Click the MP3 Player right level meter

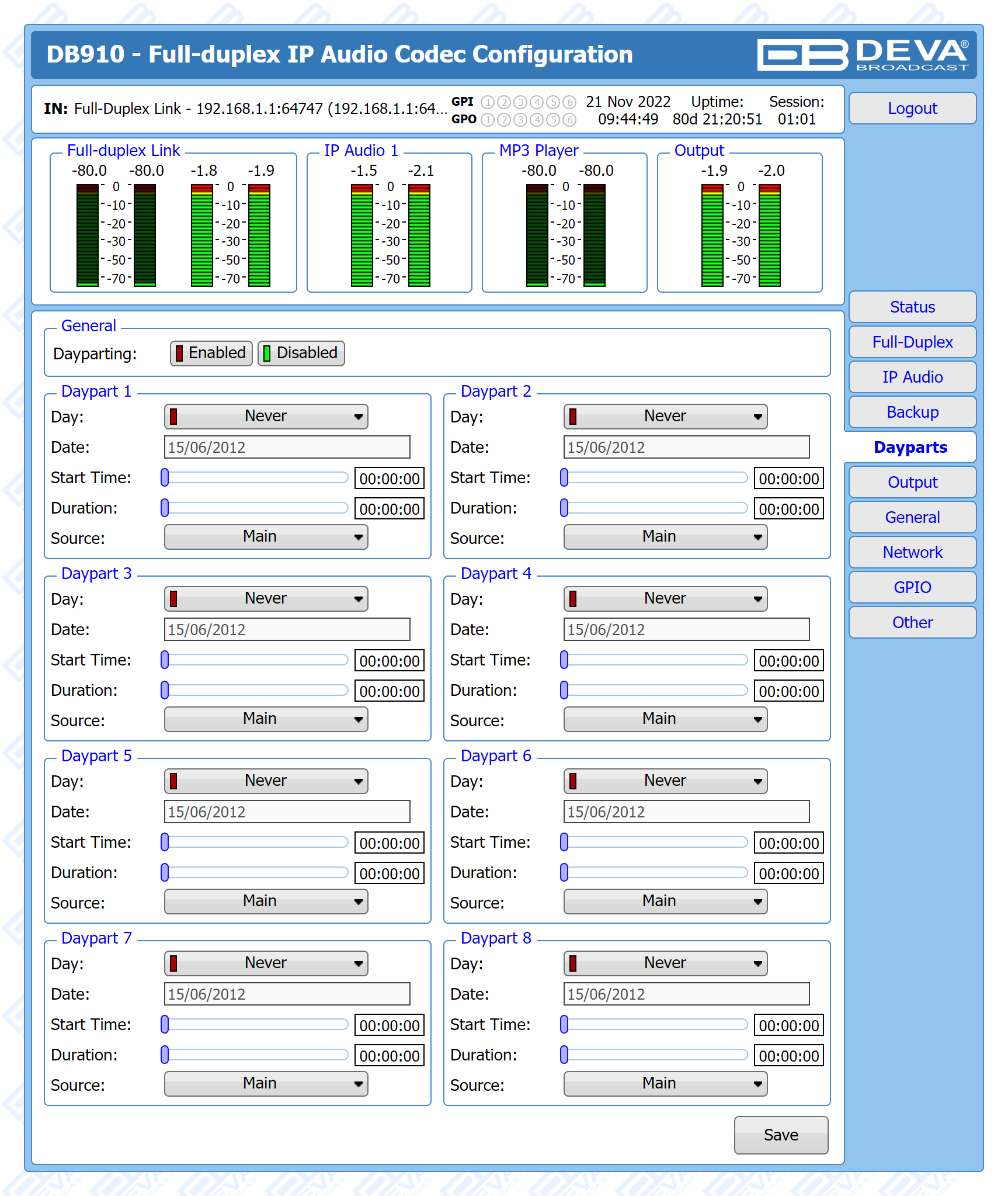pos(595,235)
